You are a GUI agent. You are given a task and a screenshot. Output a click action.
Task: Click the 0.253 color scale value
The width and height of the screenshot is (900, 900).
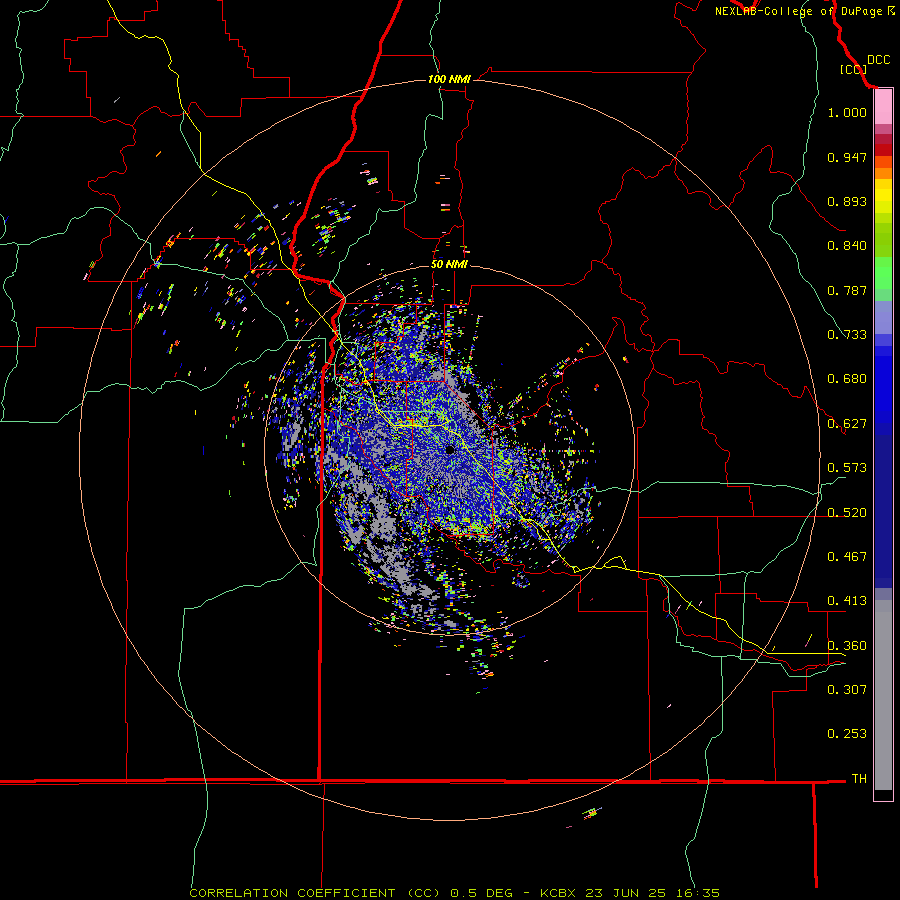point(847,734)
